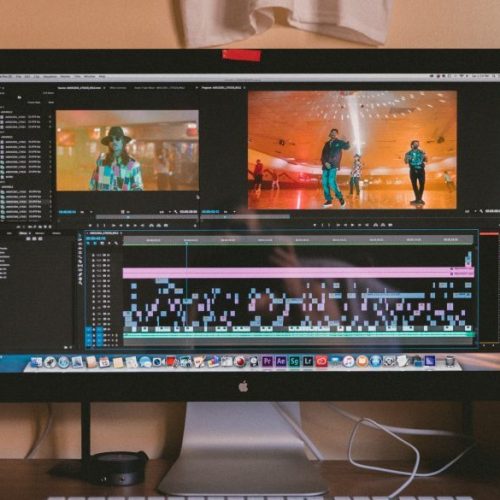This screenshot has width=500, height=500.
Task: Select the green audio clip at timeline bottom
Action: (x=298, y=335)
